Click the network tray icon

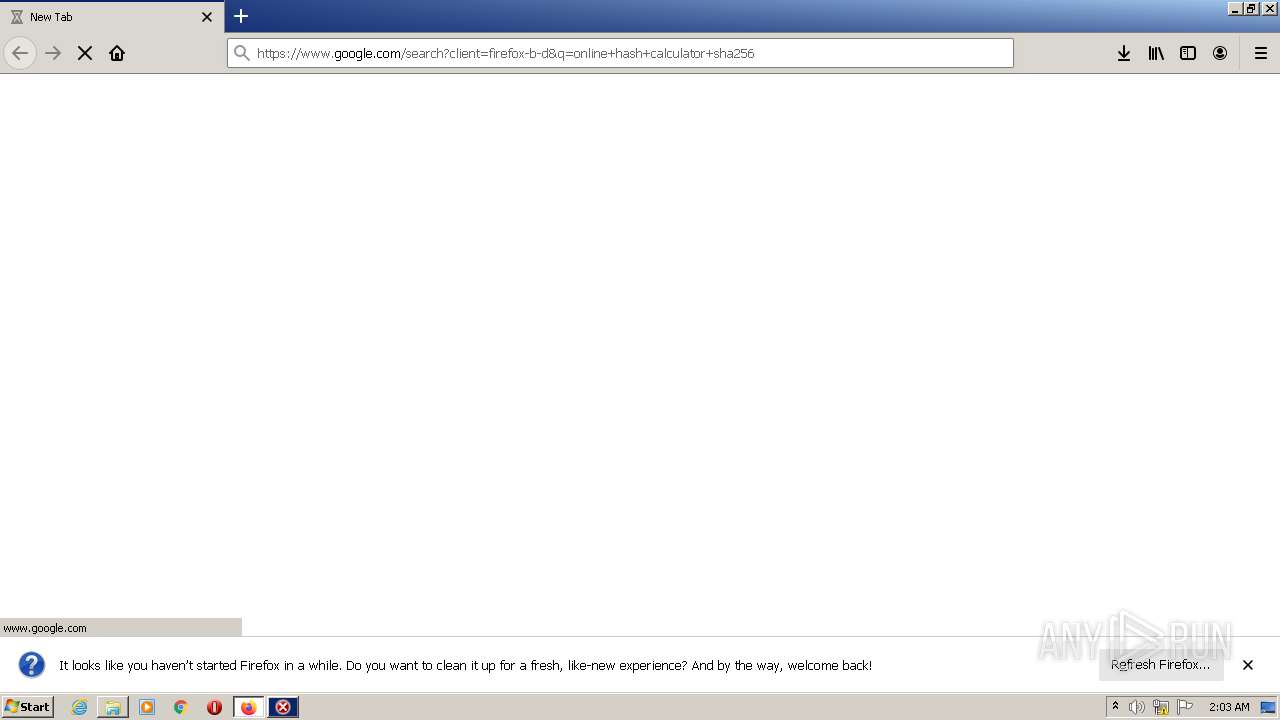[x=1161, y=707]
